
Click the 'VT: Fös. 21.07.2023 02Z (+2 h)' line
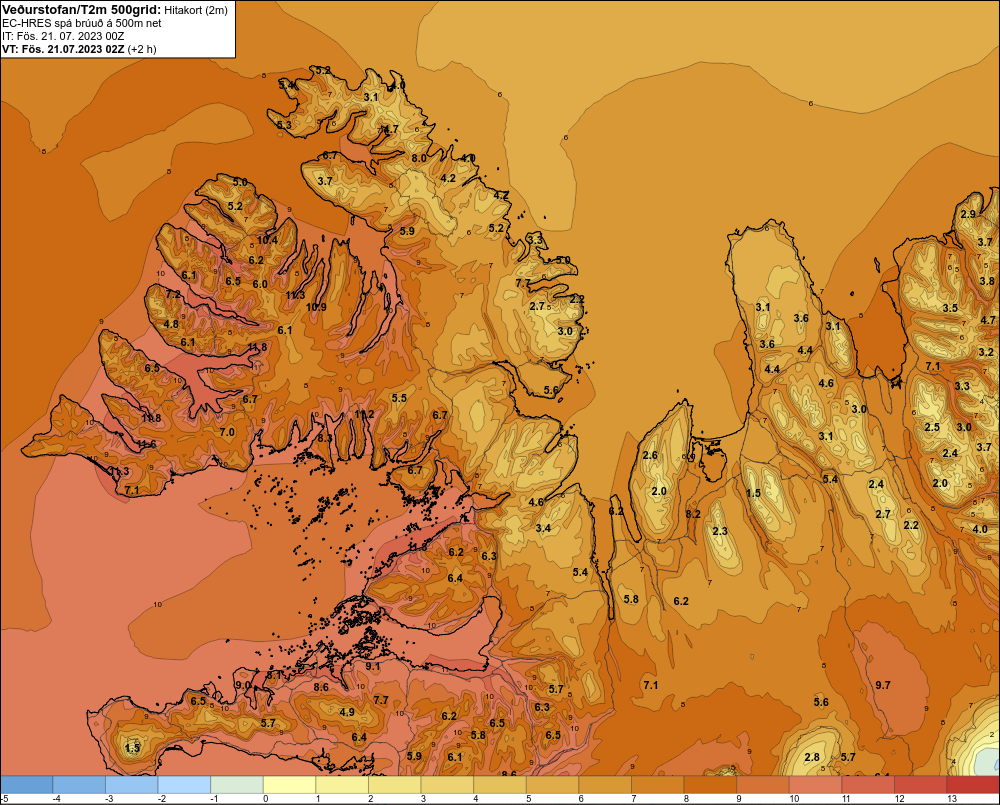point(79,49)
